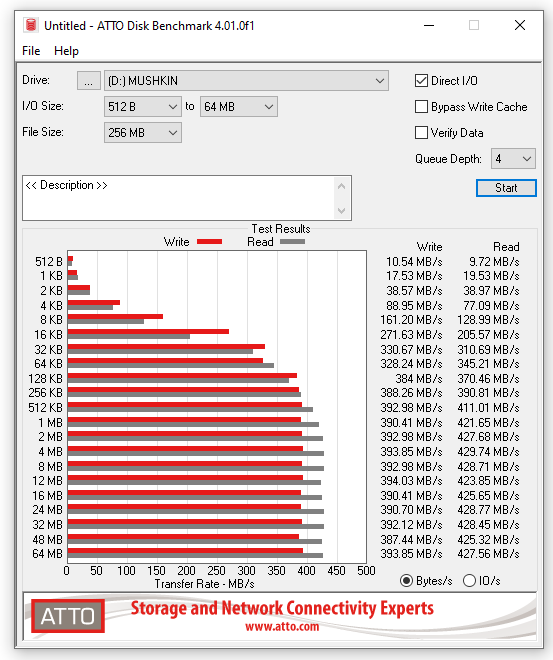
Task: Click the Transfer Rate - MB/s axis label
Action: coord(205,584)
